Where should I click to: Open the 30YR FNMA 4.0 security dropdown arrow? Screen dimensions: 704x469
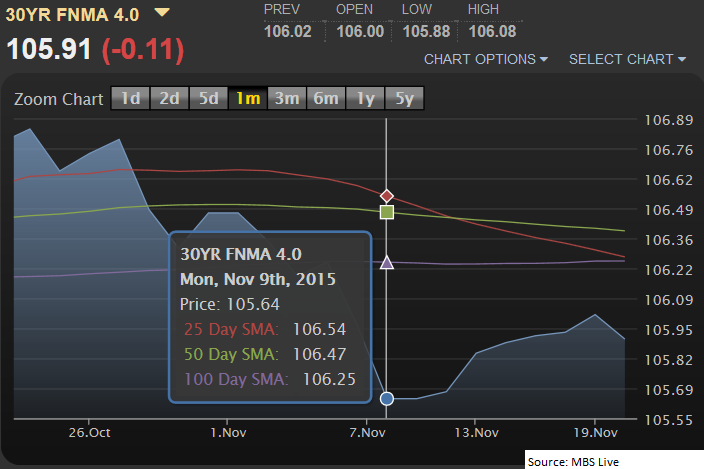coord(162,13)
